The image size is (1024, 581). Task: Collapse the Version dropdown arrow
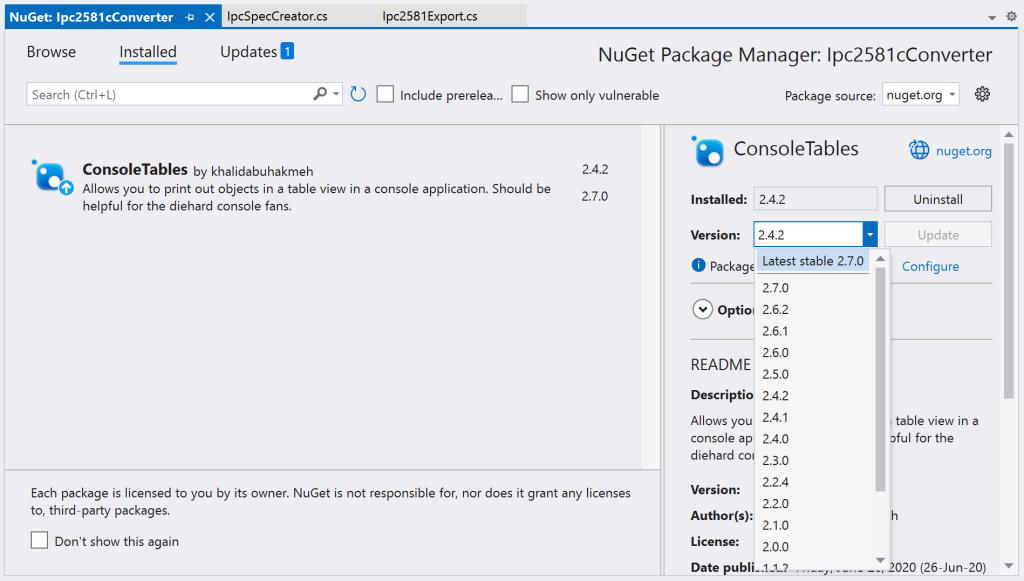(870, 235)
